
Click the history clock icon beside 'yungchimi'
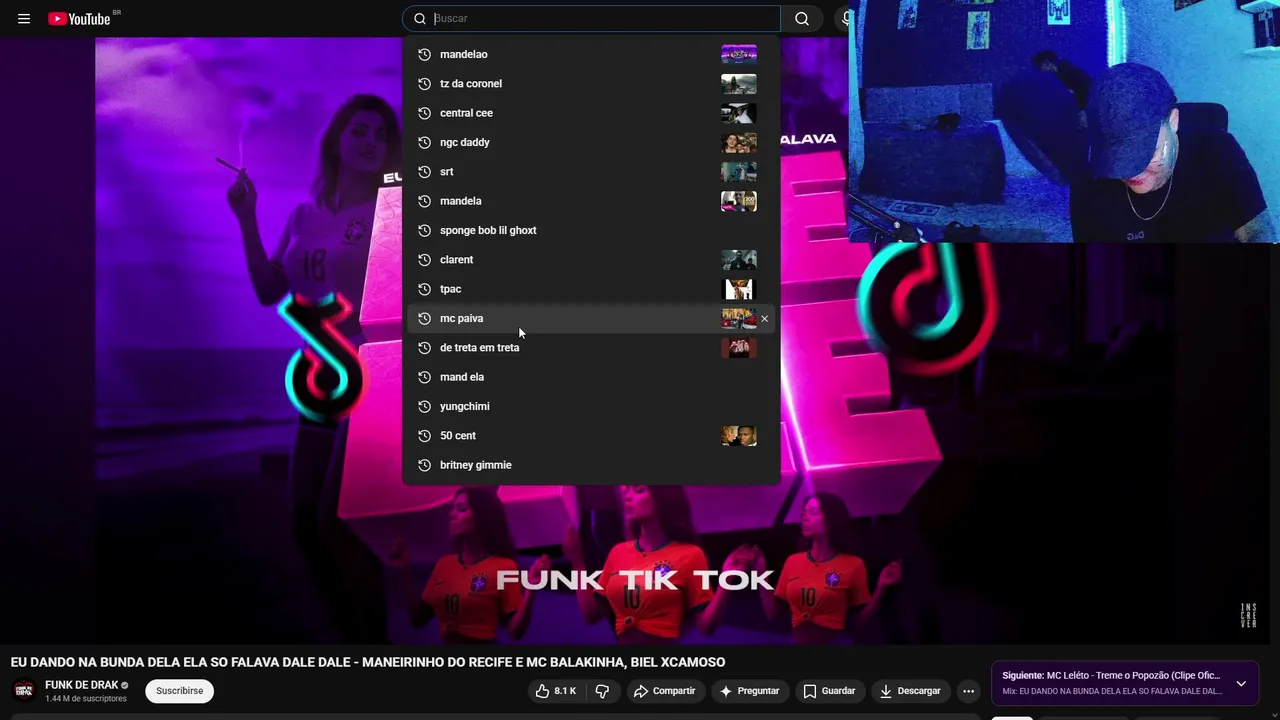424,406
